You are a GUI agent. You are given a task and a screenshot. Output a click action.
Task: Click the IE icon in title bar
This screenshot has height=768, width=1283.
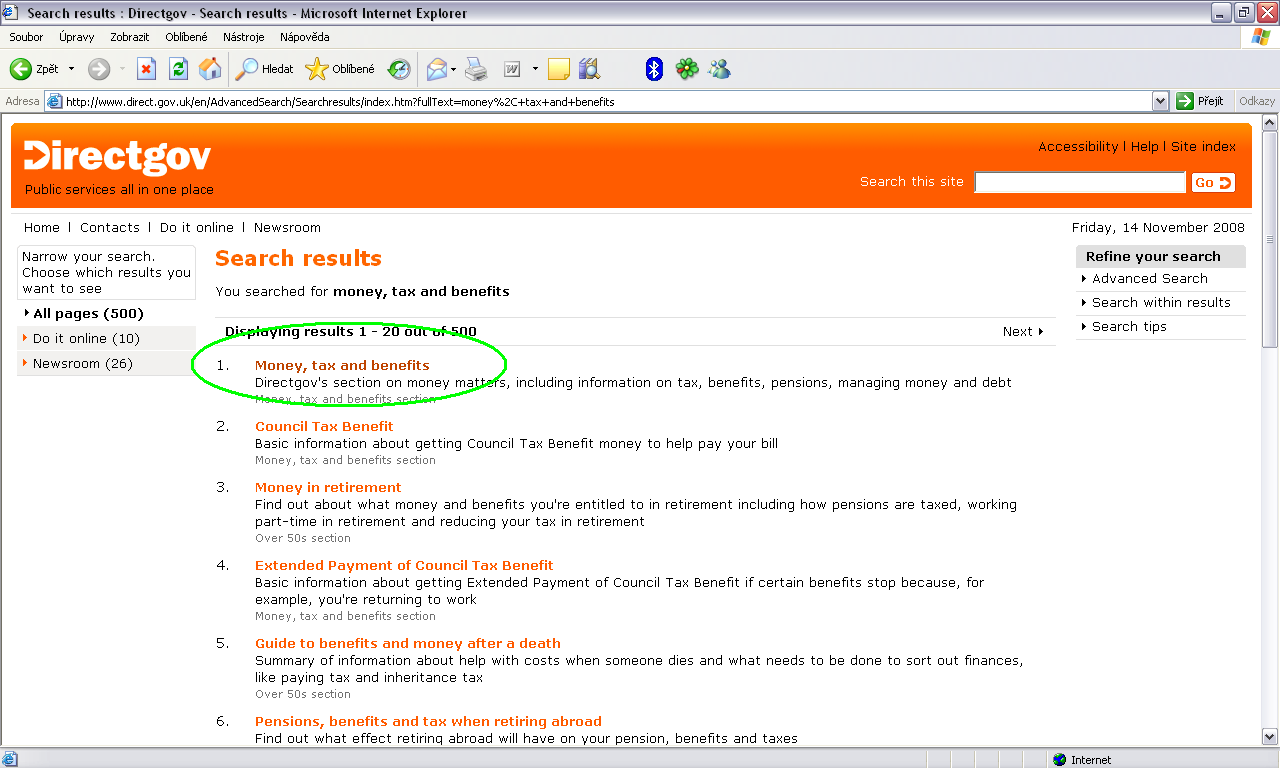click(12, 13)
